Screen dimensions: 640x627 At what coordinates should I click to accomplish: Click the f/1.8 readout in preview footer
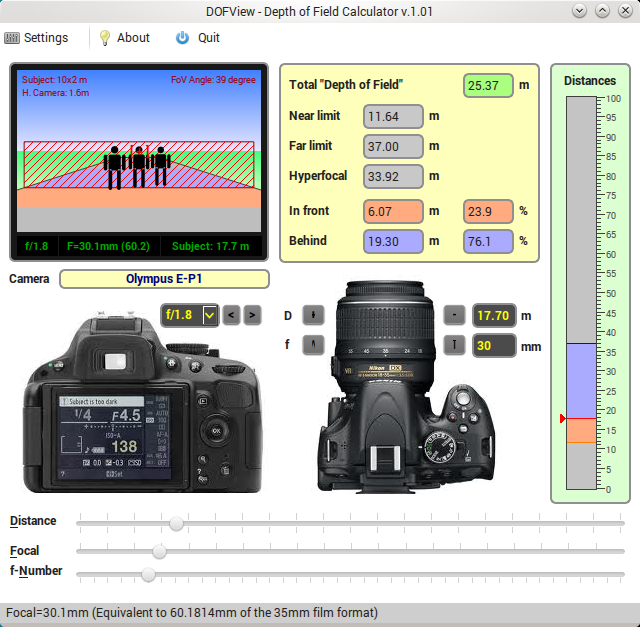[37, 247]
